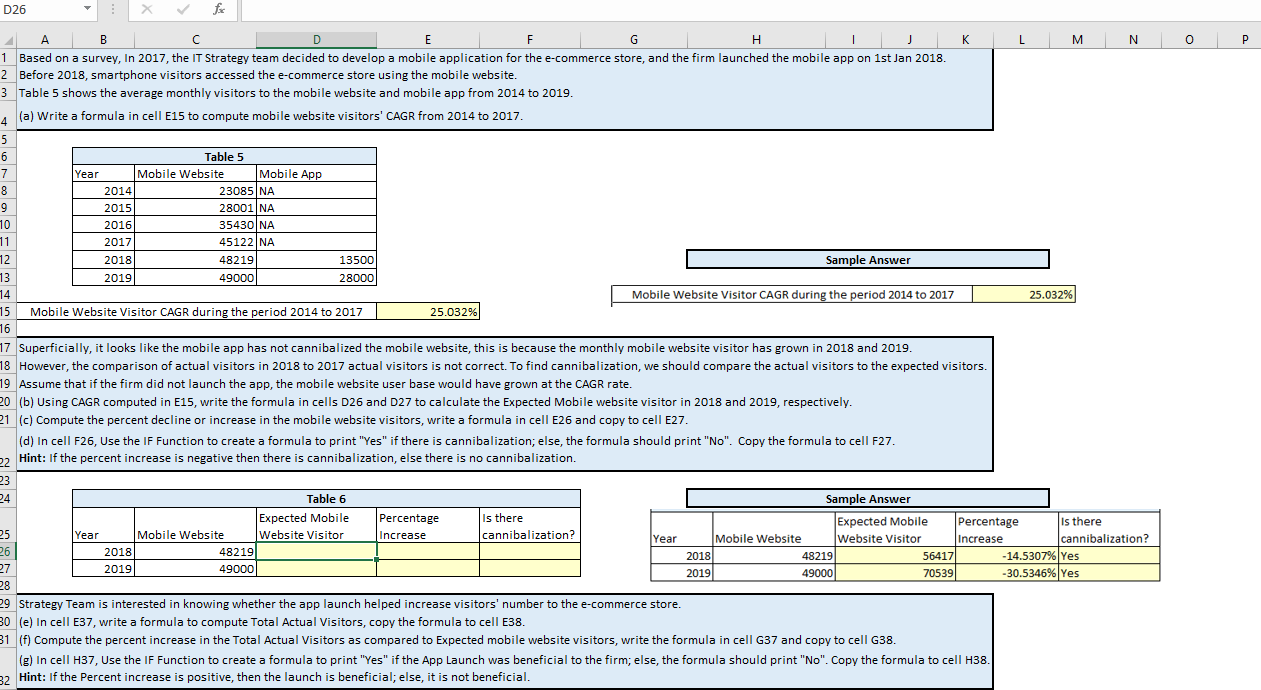Viewport: 1261px width, 690px height.
Task: Click the 'Table 5' title cell
Action: [224, 156]
